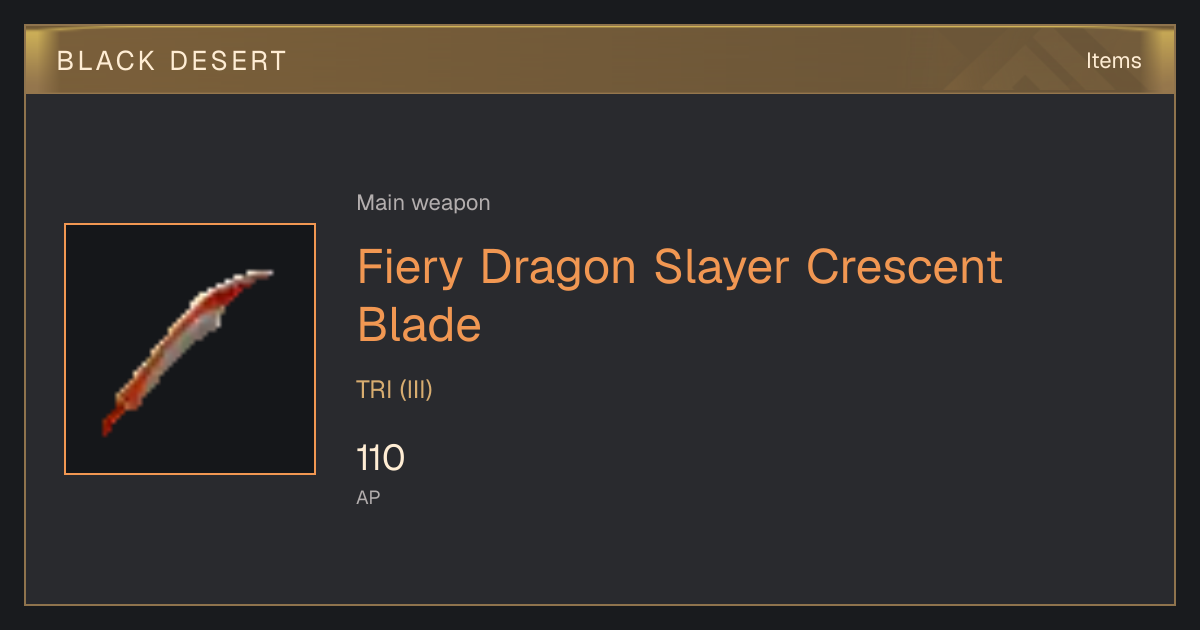Click the red hilt of the blade icon
The height and width of the screenshot is (630, 1200).
pos(111,419)
